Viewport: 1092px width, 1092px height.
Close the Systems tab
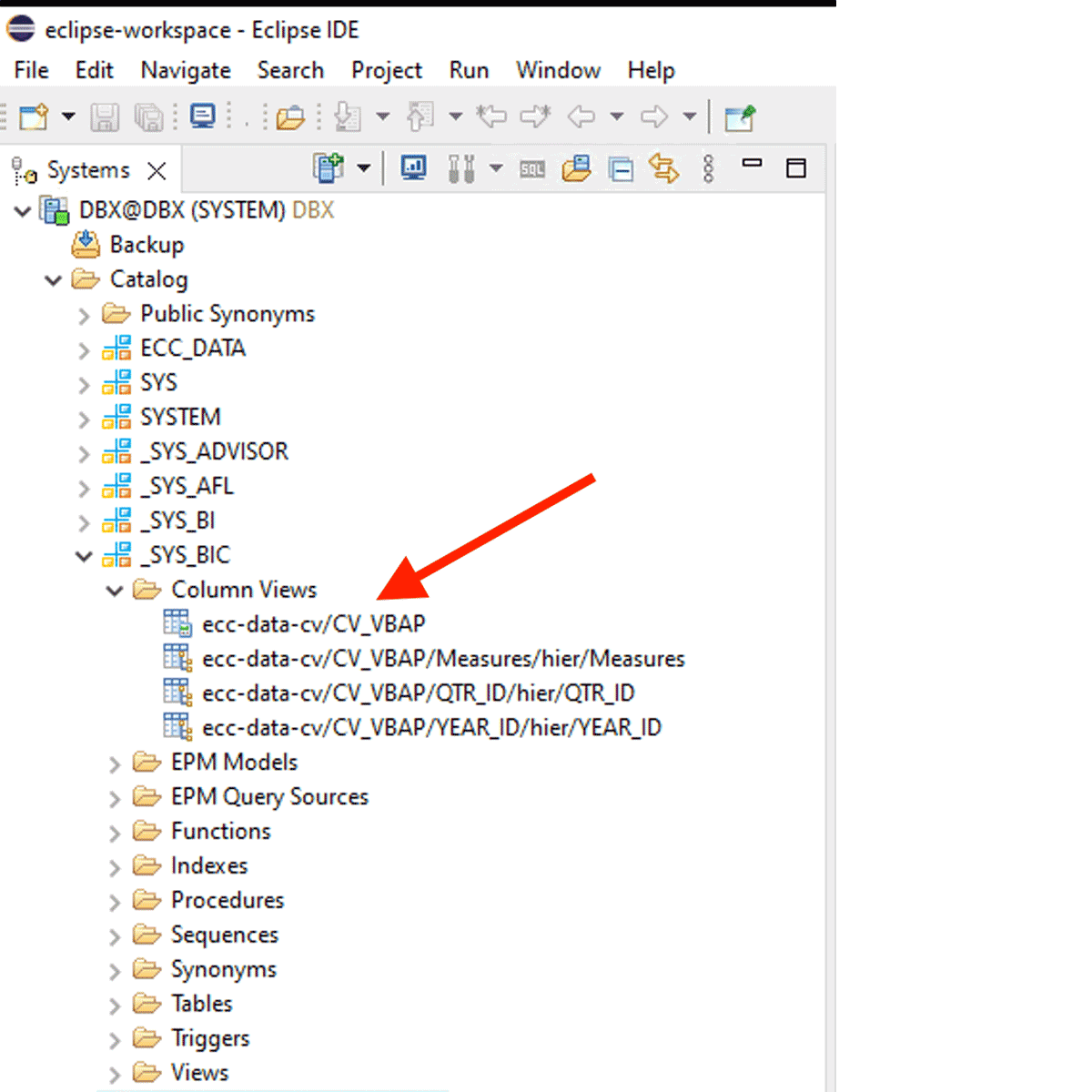157,171
